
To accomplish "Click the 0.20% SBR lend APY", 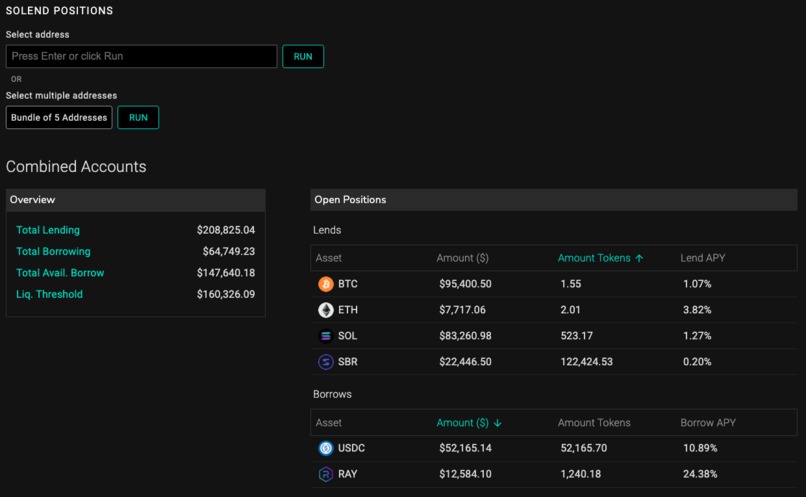I will [697, 362].
